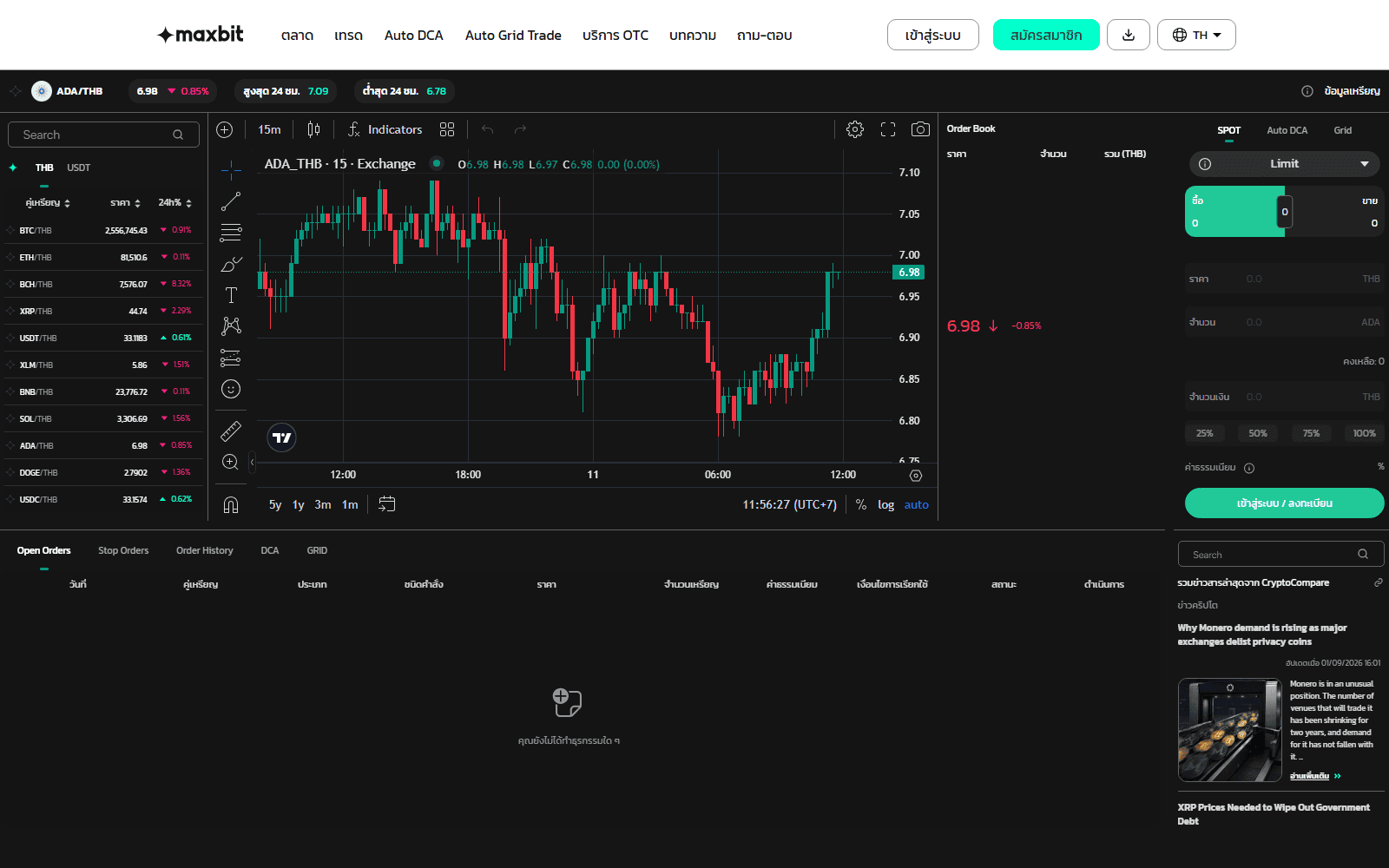Select the brush drawing tool

(x=231, y=264)
